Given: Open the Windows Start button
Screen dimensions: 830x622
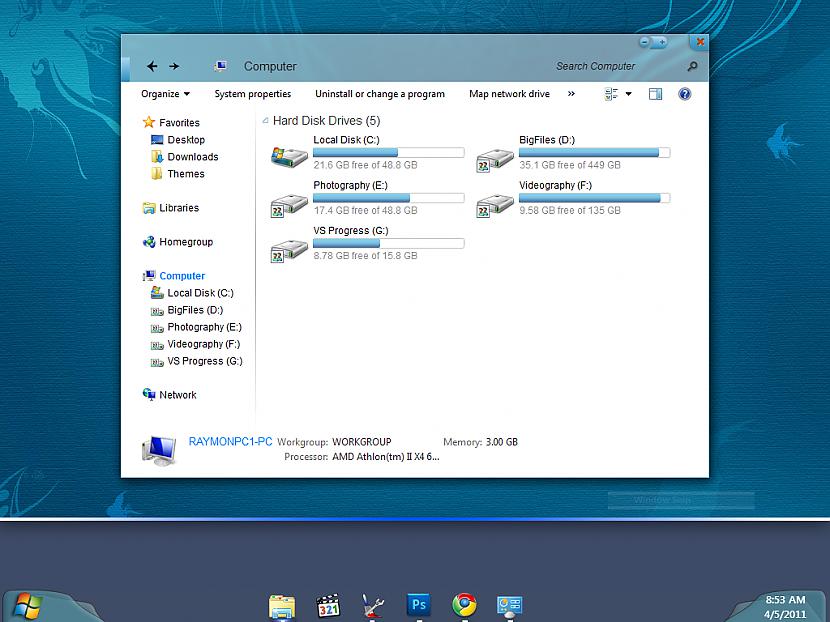Looking at the screenshot, I should tap(28, 607).
